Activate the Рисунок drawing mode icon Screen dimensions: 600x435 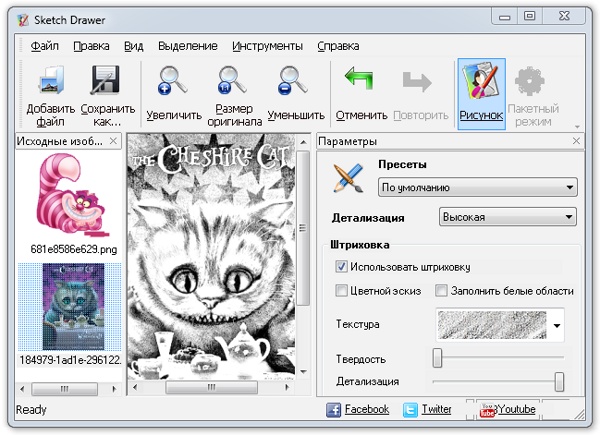(x=481, y=82)
